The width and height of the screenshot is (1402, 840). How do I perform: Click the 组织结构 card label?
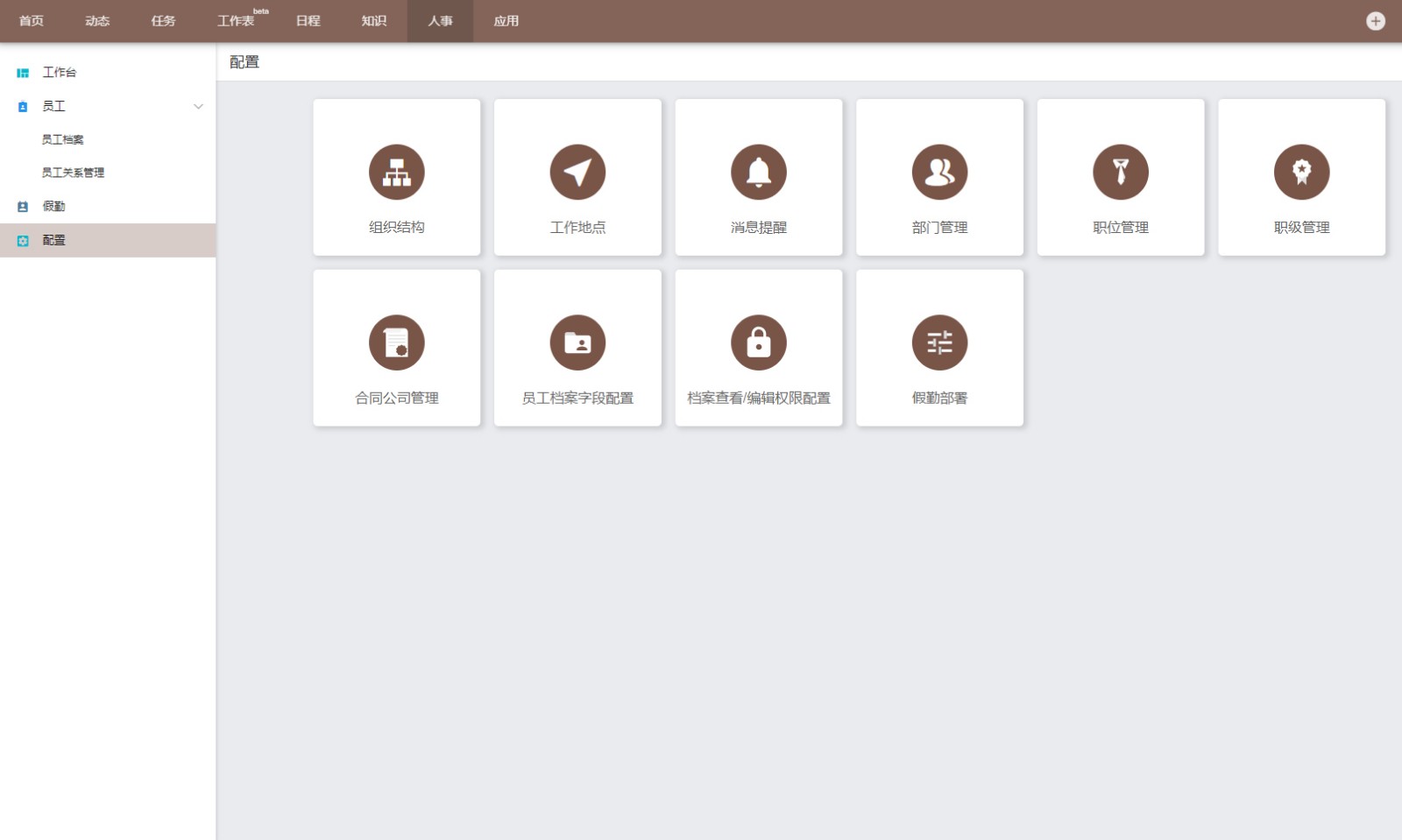coord(396,228)
